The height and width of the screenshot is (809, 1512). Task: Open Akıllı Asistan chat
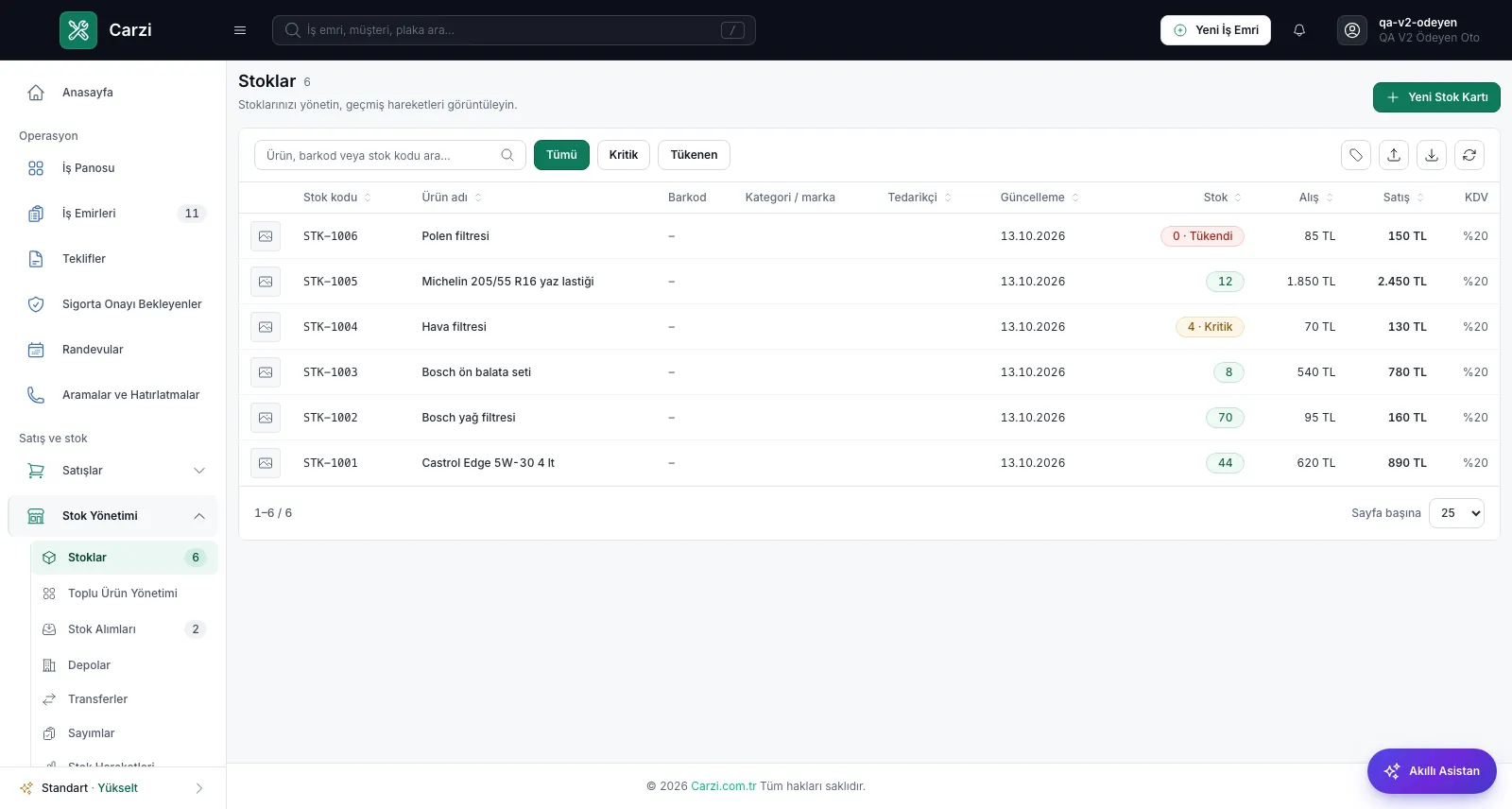pyautogui.click(x=1432, y=771)
